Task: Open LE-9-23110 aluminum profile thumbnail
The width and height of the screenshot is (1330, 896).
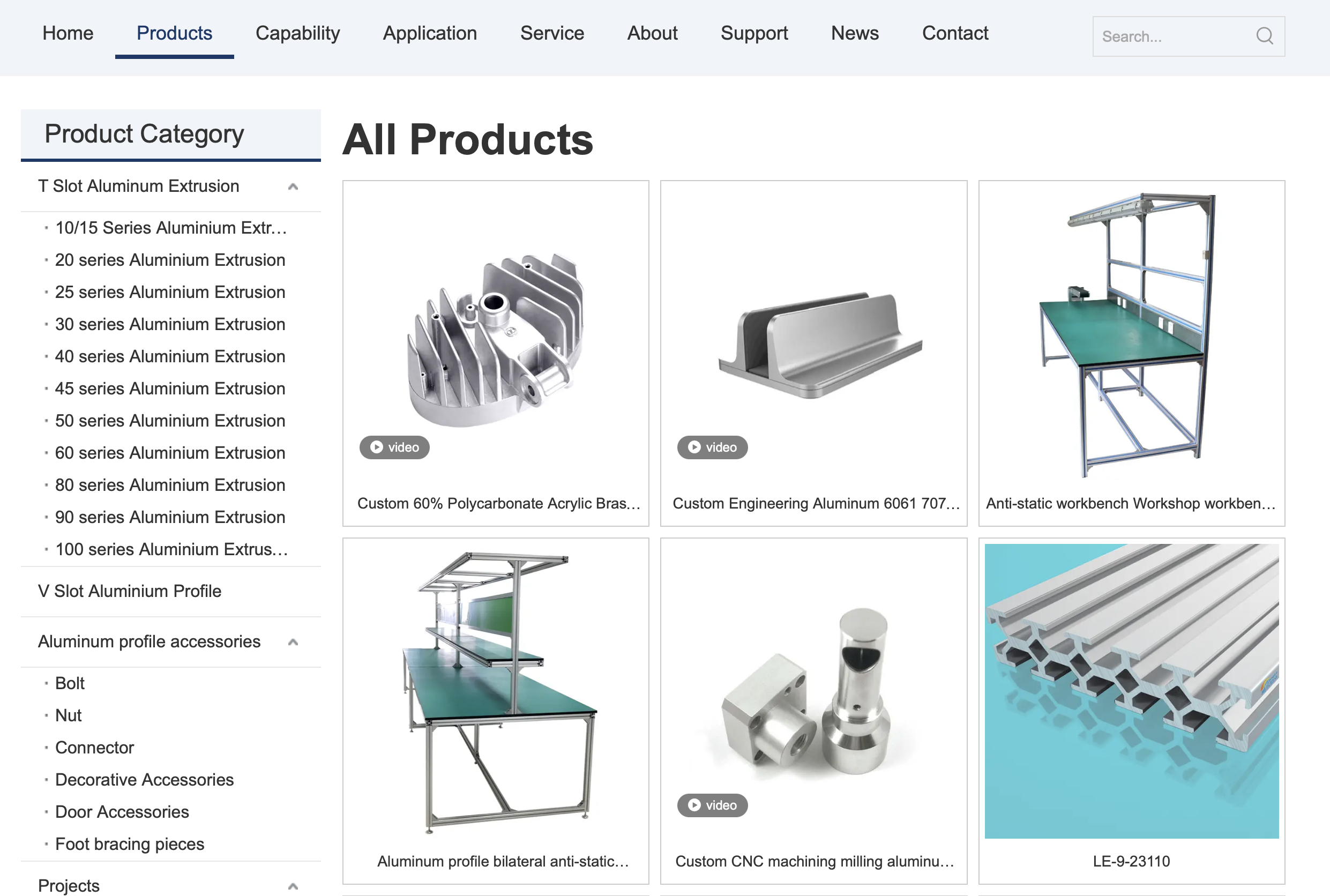Action: click(1131, 691)
